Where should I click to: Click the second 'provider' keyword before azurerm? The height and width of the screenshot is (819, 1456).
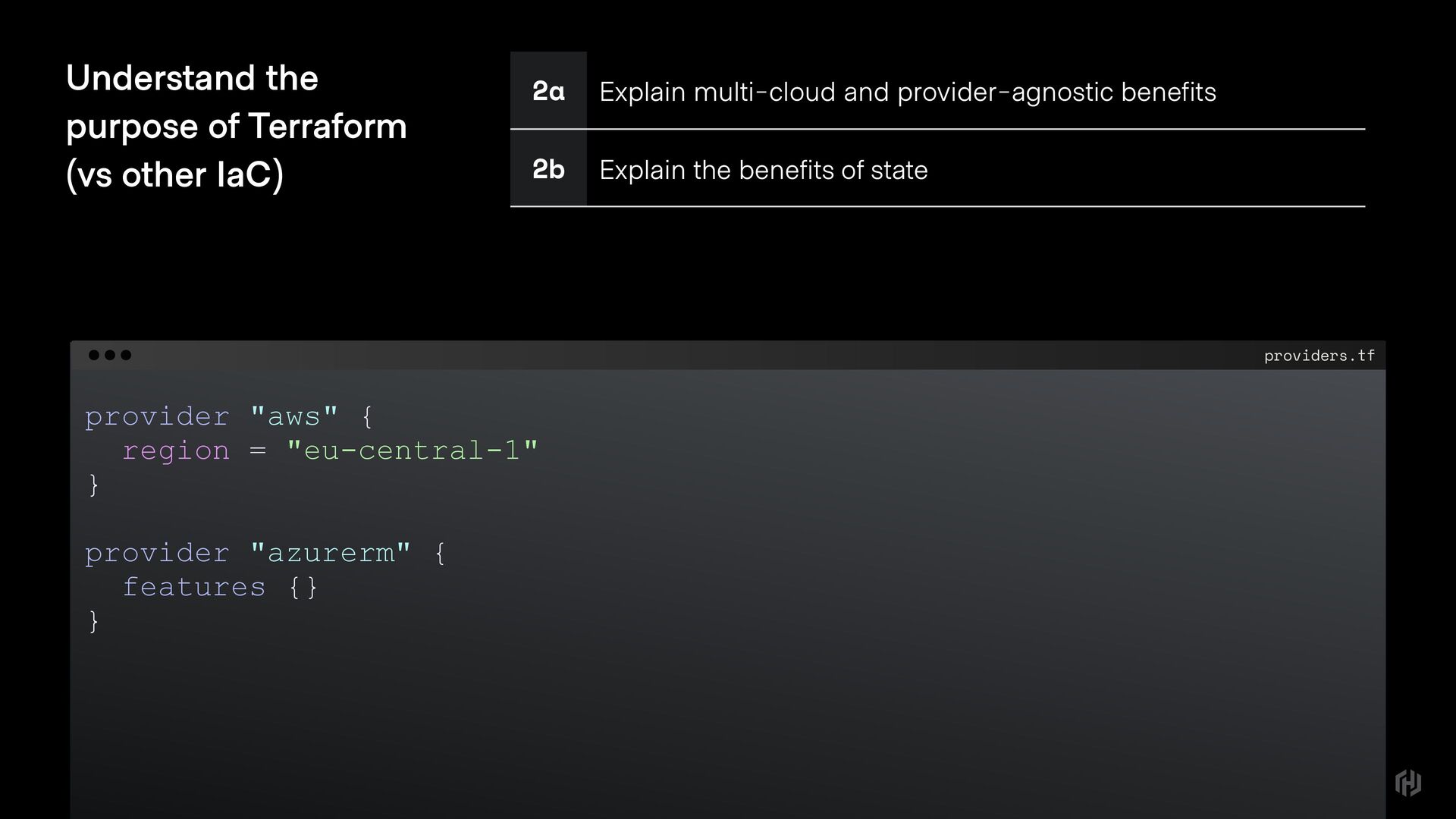157,554
